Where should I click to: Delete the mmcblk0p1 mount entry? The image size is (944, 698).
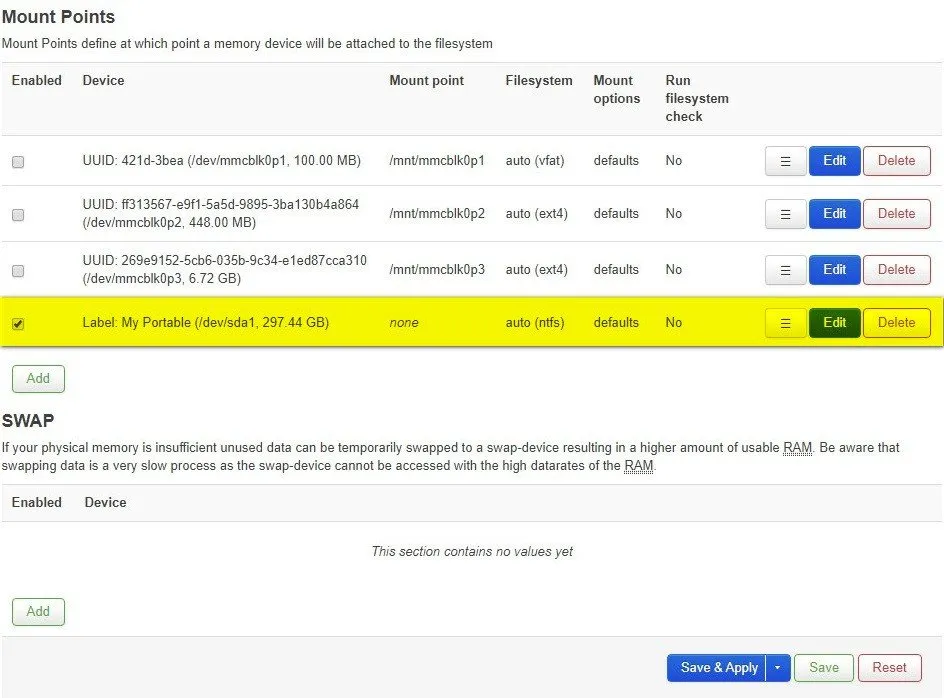coord(896,161)
